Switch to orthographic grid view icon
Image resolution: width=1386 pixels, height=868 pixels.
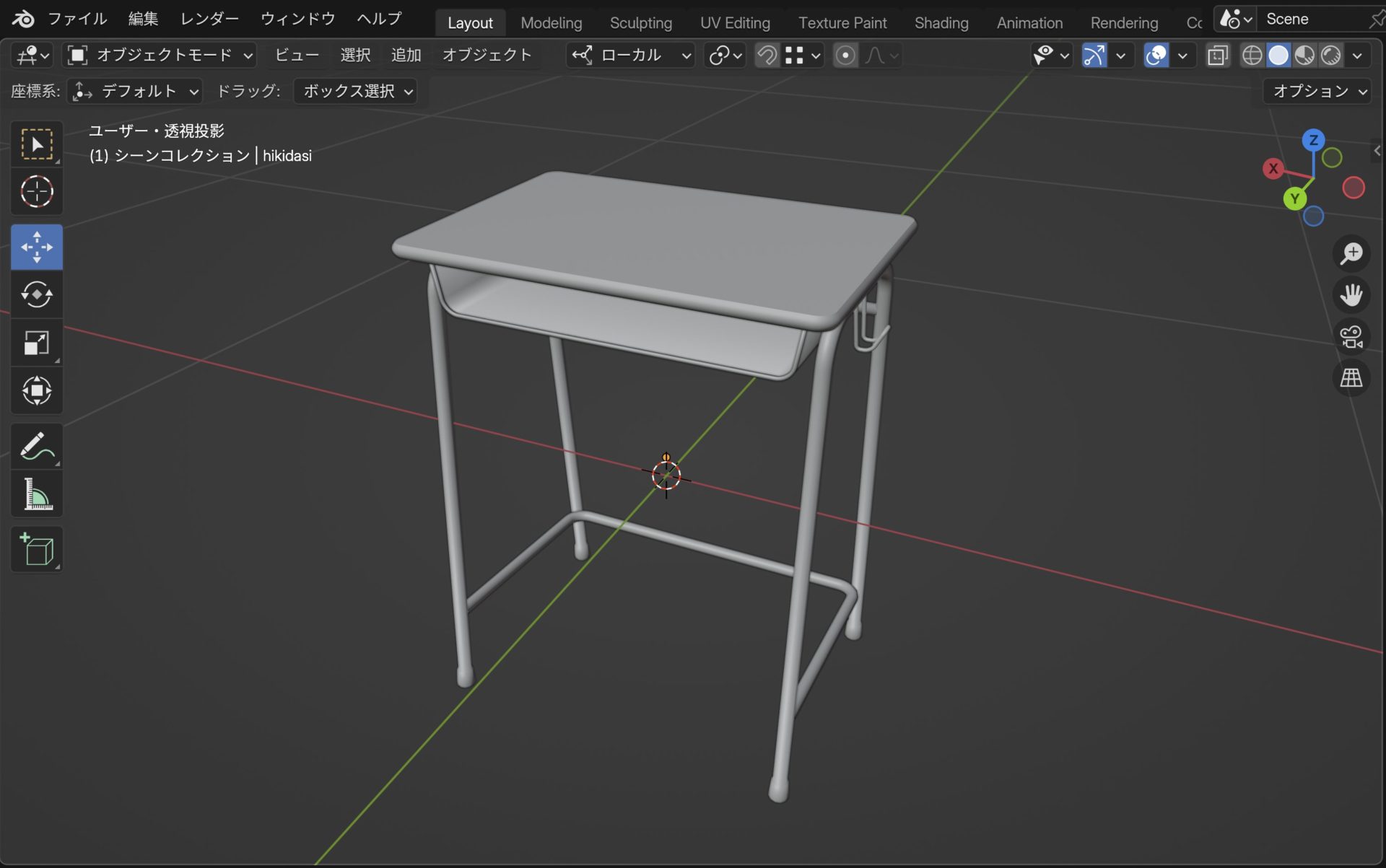click(1351, 377)
